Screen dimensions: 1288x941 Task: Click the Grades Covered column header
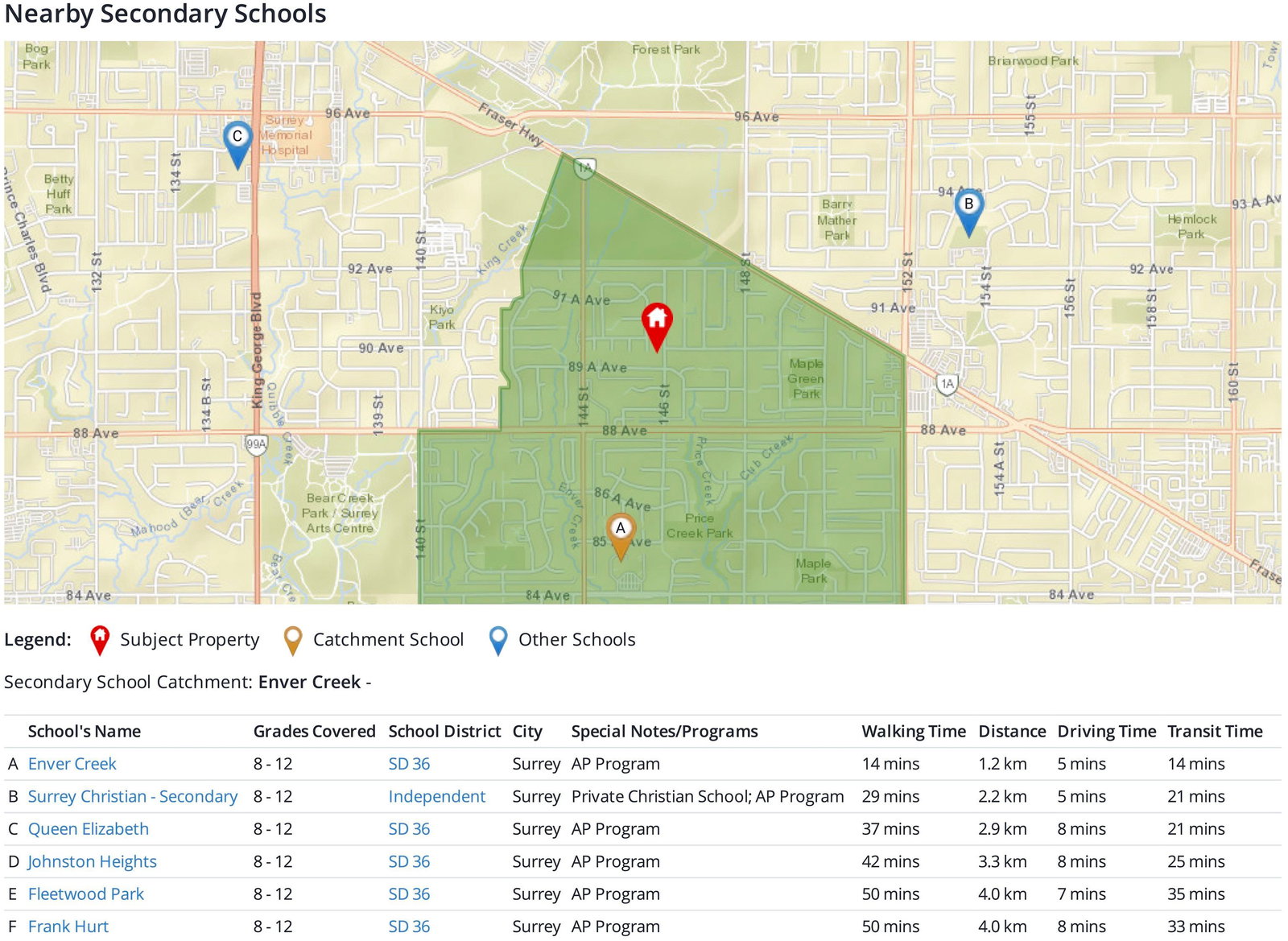[315, 732]
